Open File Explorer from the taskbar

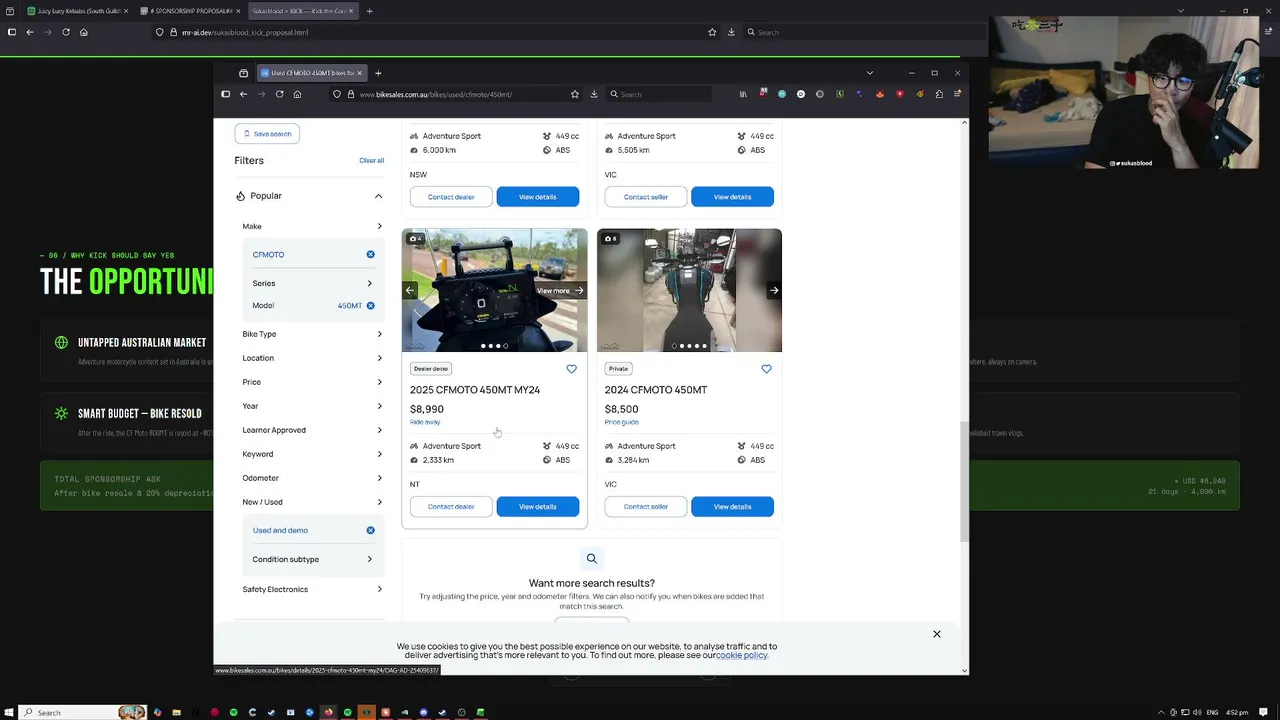(176, 713)
